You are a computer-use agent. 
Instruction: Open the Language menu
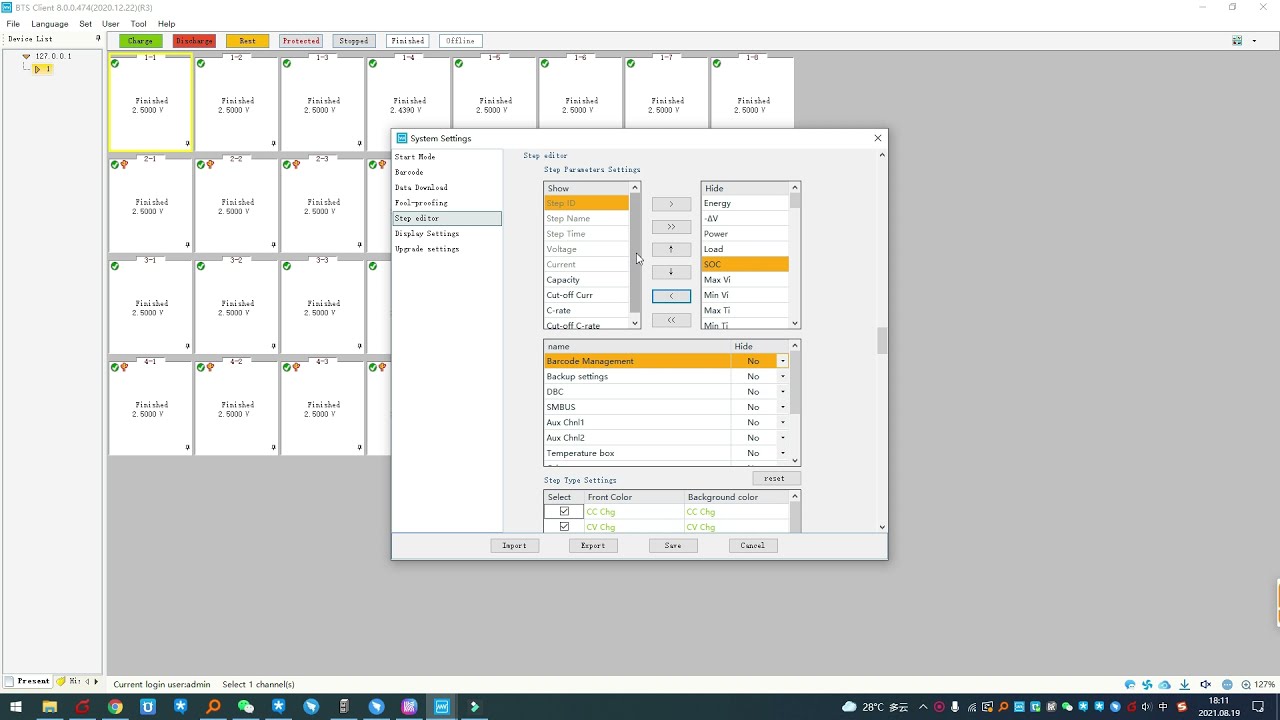click(x=50, y=24)
